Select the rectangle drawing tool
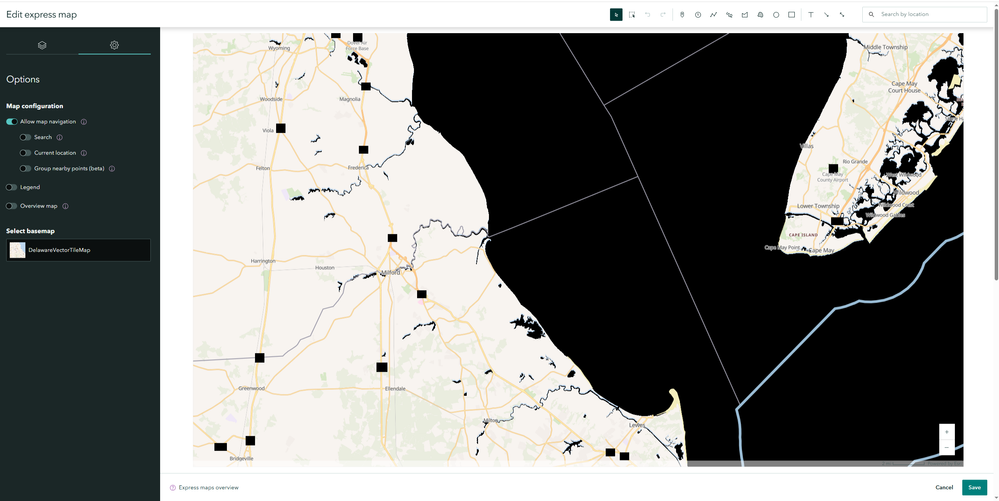Image resolution: width=999 pixels, height=501 pixels. pyautogui.click(x=791, y=15)
